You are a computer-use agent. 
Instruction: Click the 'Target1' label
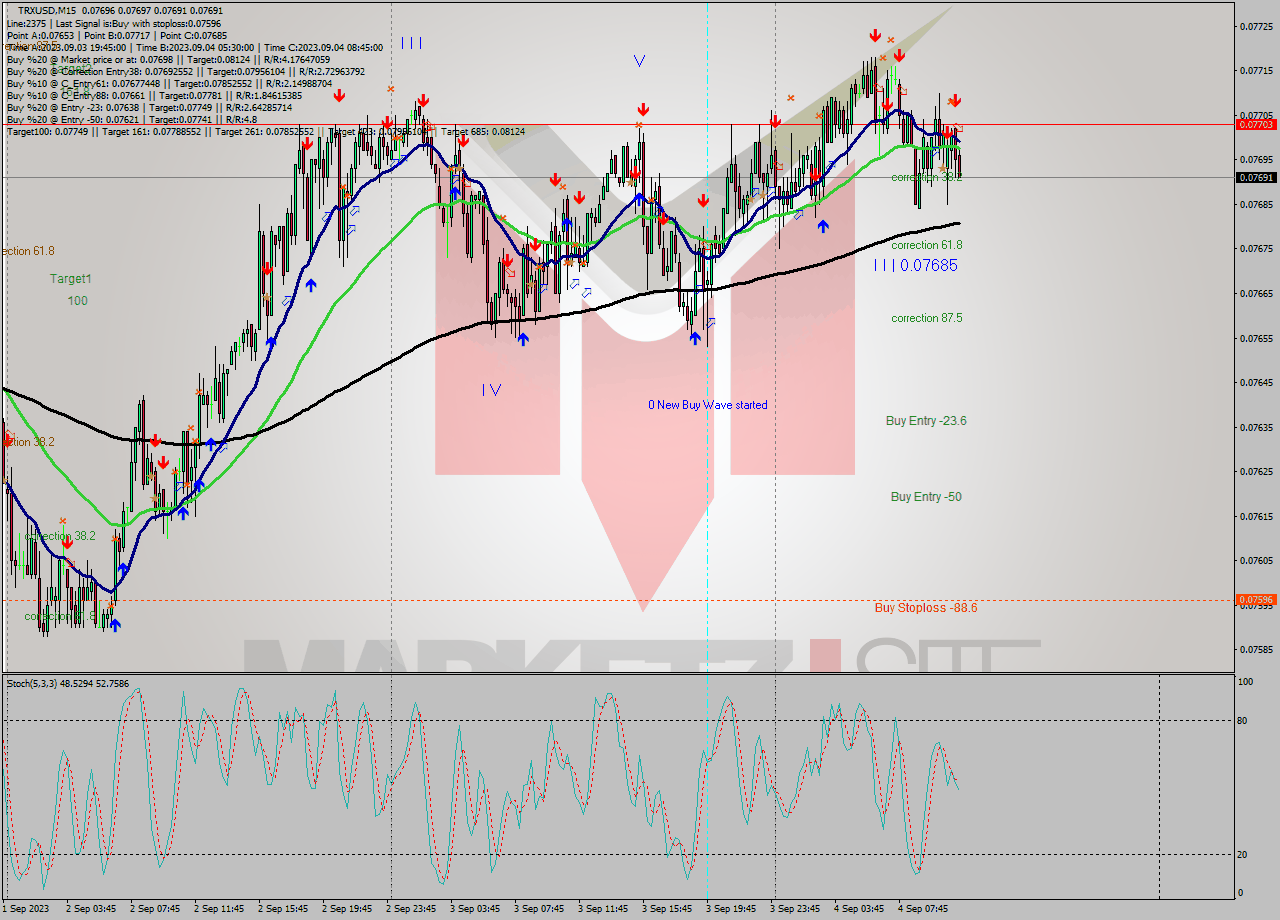(71, 279)
